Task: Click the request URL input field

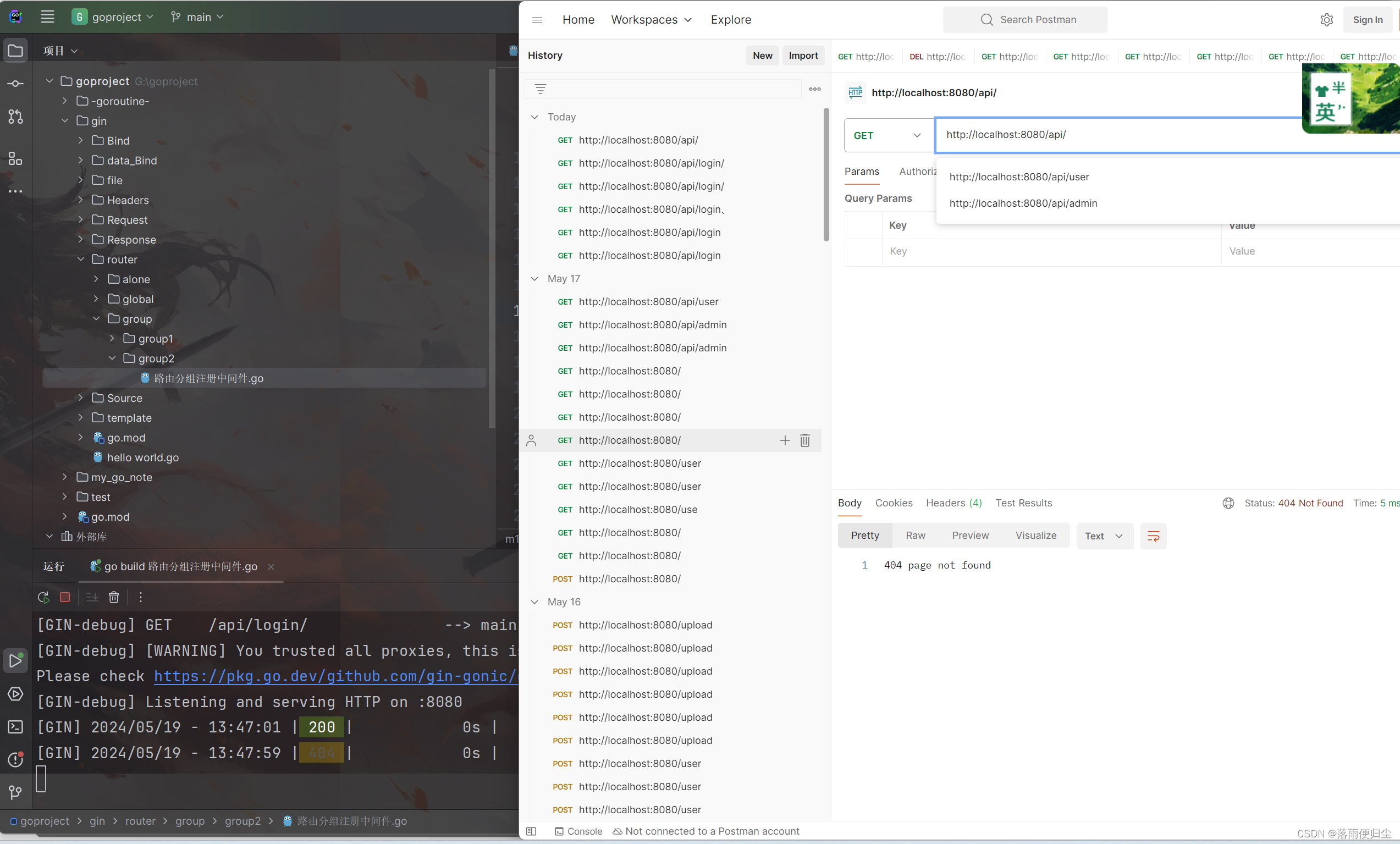Action: pyautogui.click(x=1167, y=135)
